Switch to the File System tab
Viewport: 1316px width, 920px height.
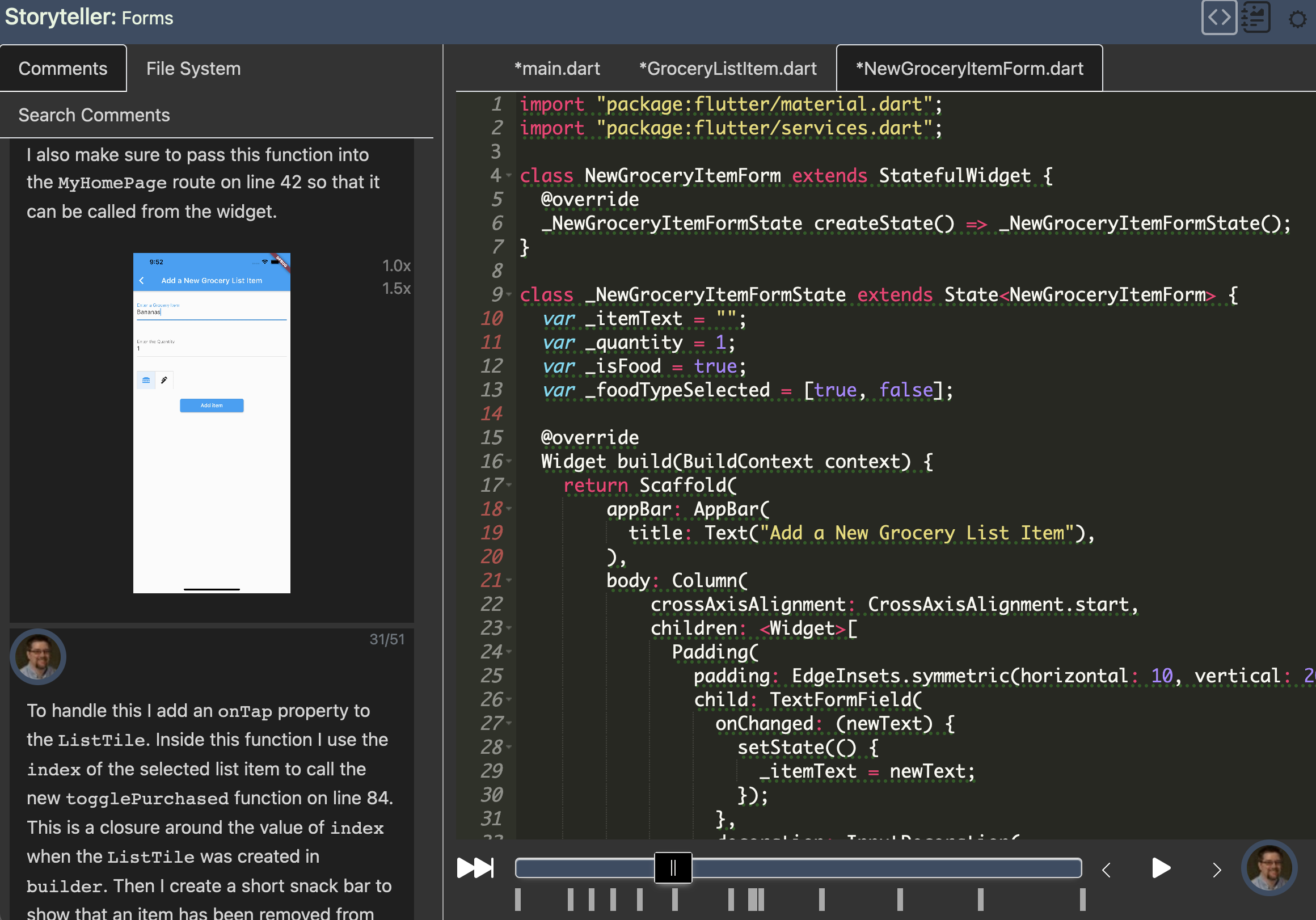(x=193, y=69)
